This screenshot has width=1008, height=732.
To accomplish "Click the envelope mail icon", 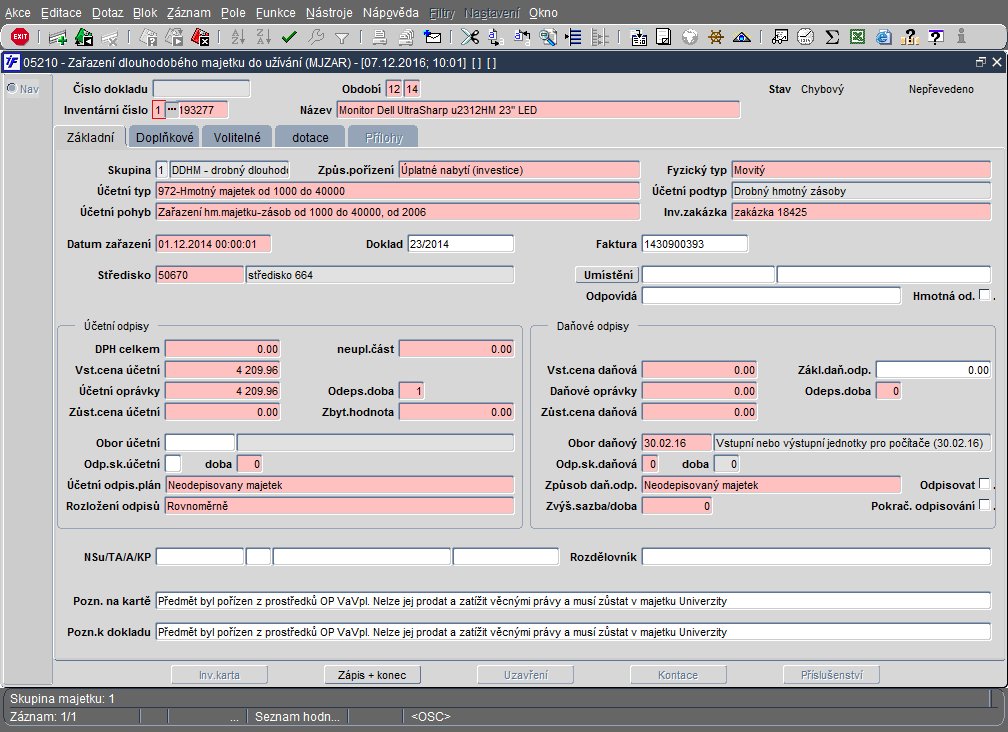I will point(433,37).
